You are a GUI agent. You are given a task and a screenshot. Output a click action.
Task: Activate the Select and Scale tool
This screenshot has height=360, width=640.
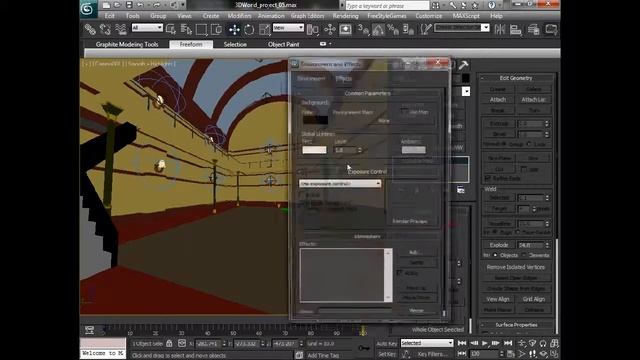tap(264, 29)
